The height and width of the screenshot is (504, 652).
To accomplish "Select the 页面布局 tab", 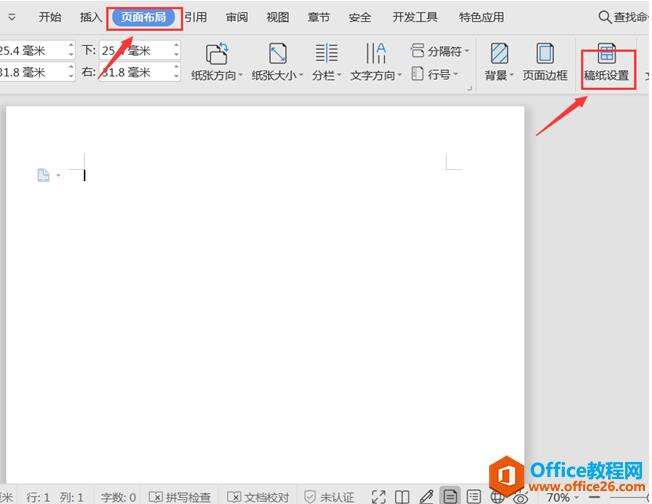I will coord(143,17).
